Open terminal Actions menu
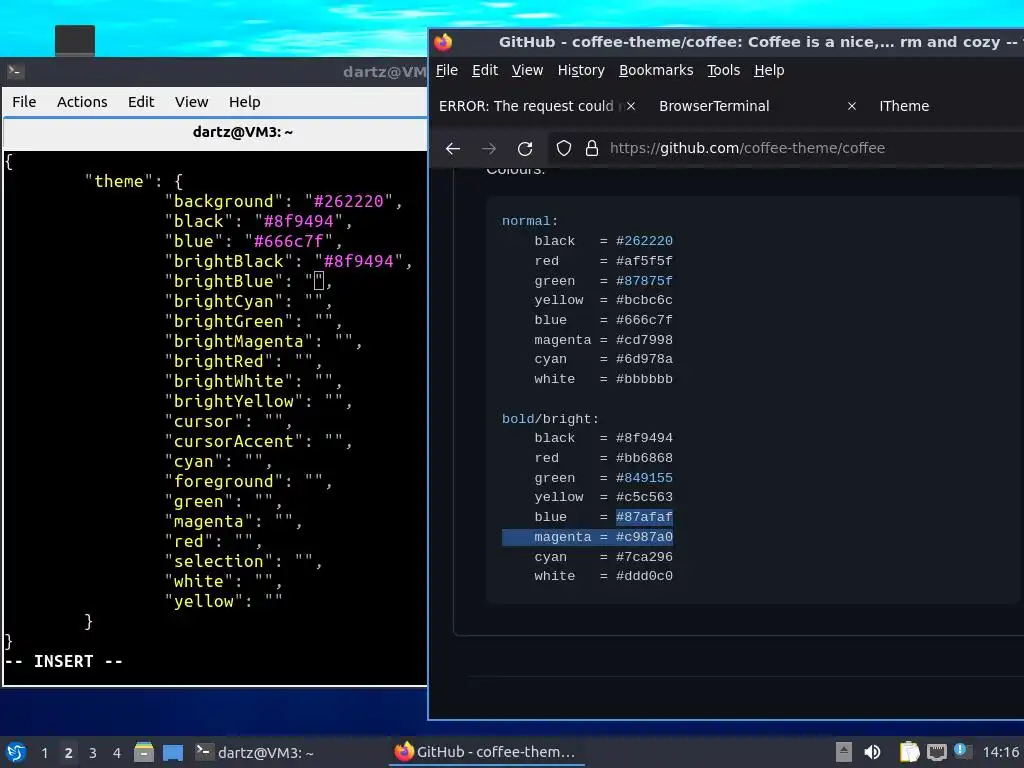 click(x=82, y=102)
